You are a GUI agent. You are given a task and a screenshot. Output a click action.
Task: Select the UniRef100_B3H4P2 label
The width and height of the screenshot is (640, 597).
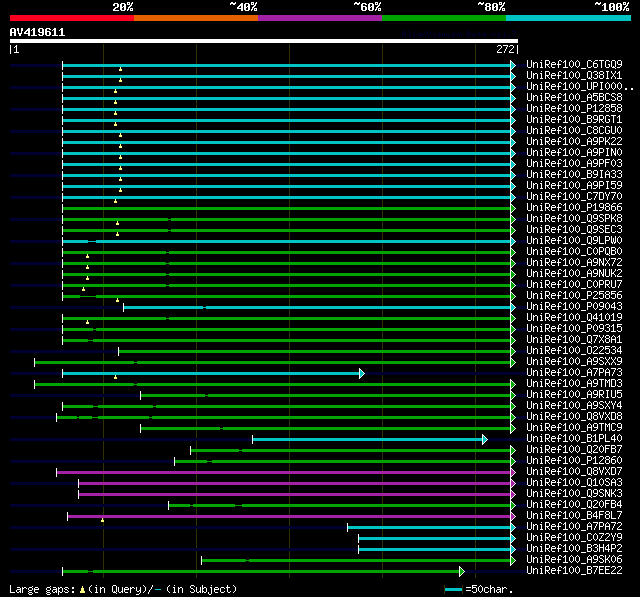[x=574, y=549]
